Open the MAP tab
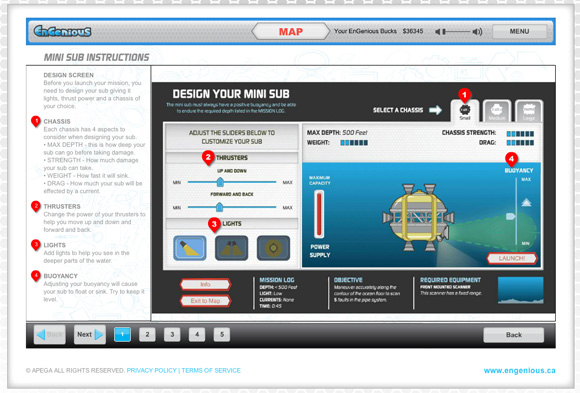The width and height of the screenshot is (580, 393). pyautogui.click(x=291, y=31)
